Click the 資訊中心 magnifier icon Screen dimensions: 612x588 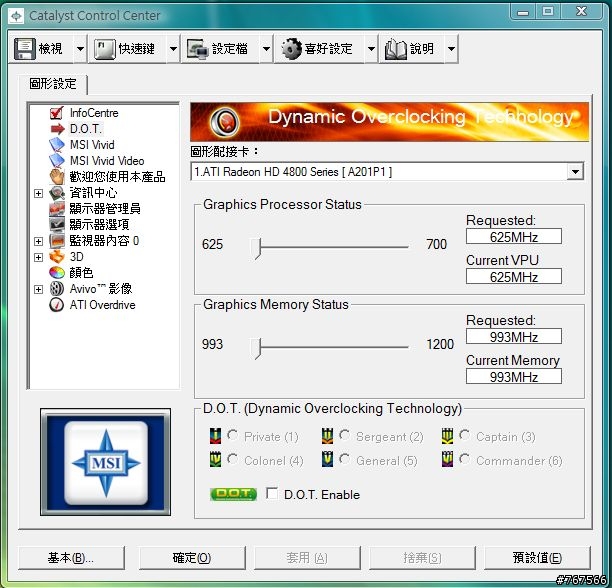[57, 192]
